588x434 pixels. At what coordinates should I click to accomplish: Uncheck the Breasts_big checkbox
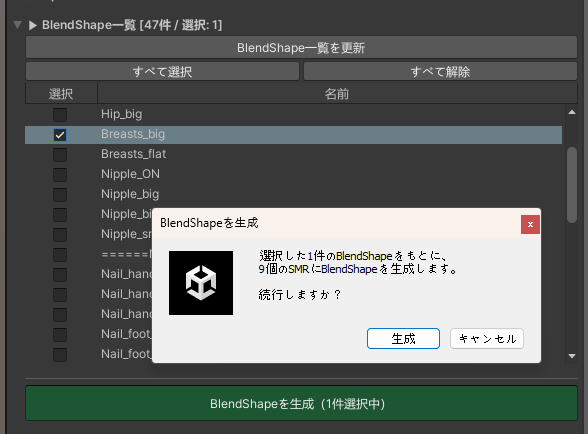(x=60, y=135)
